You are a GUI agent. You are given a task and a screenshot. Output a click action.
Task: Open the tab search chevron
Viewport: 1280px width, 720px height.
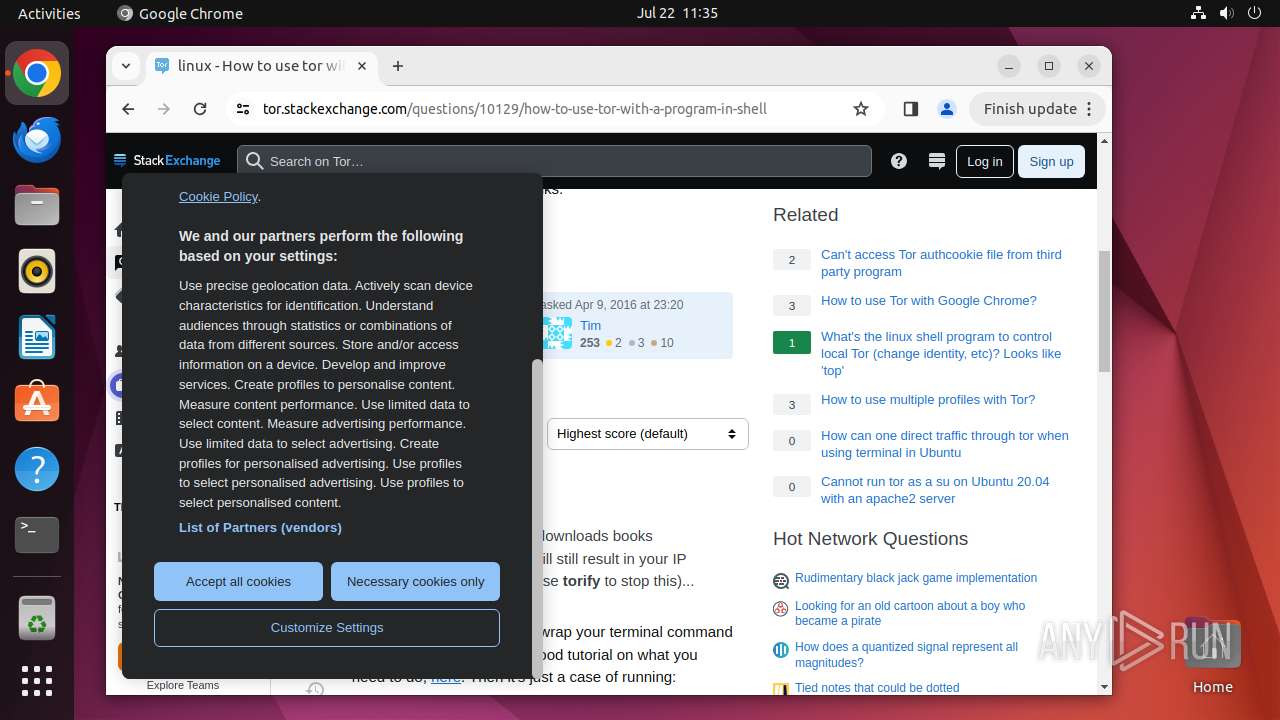126,66
